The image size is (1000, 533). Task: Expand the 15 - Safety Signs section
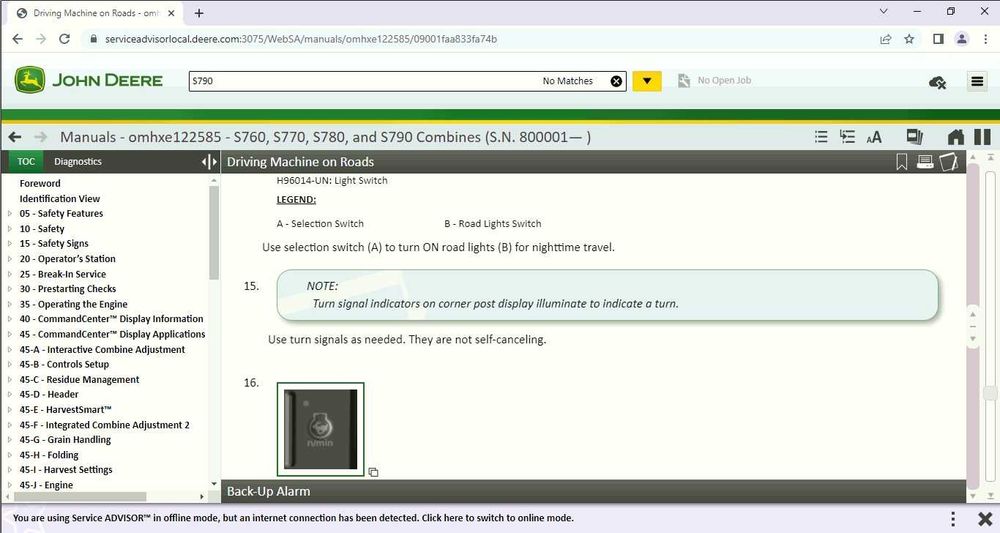(x=10, y=244)
